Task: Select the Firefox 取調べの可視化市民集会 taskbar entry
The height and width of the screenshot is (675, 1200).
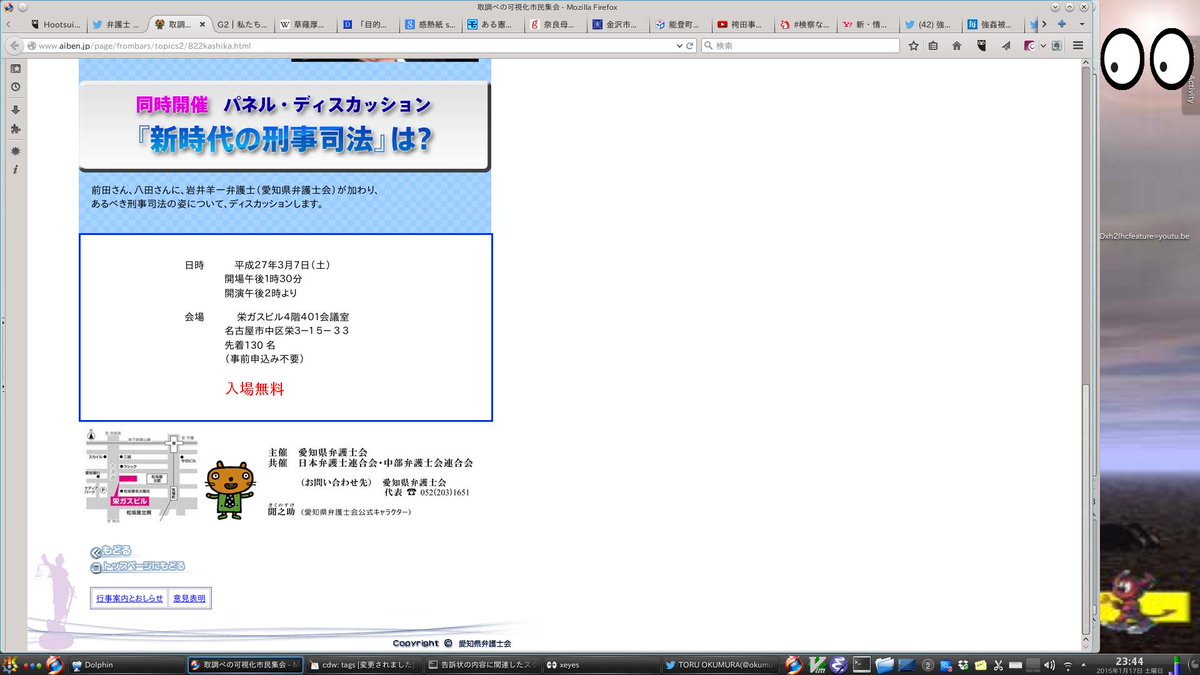Action: 245,664
